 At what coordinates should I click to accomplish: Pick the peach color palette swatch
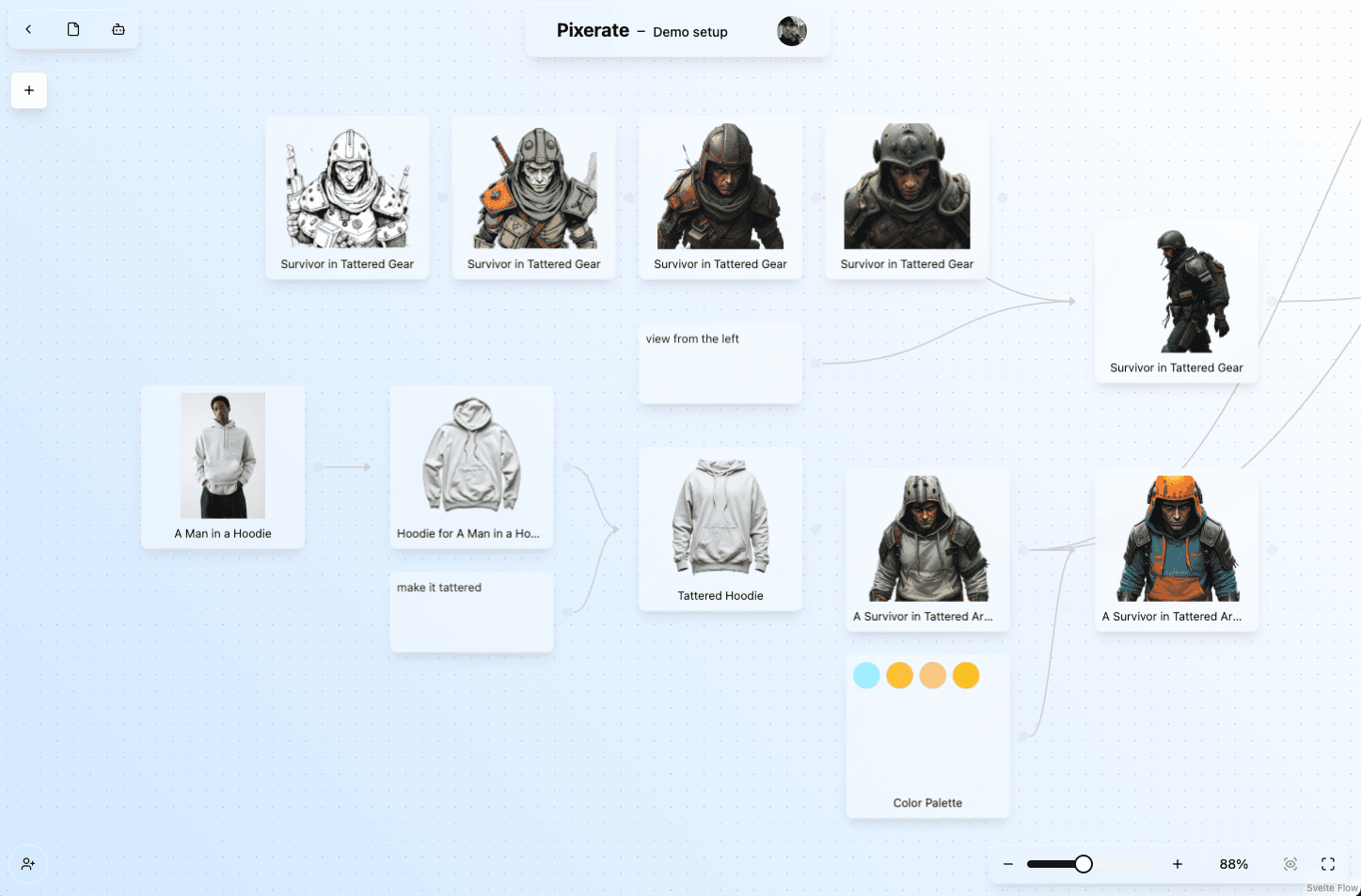pyautogui.click(x=932, y=675)
